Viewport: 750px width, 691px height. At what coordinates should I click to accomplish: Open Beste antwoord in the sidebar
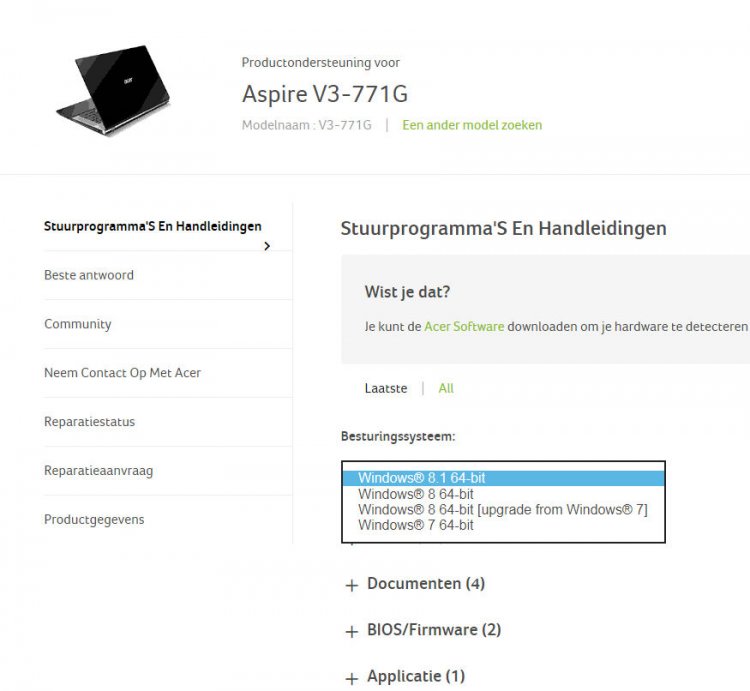tap(89, 275)
